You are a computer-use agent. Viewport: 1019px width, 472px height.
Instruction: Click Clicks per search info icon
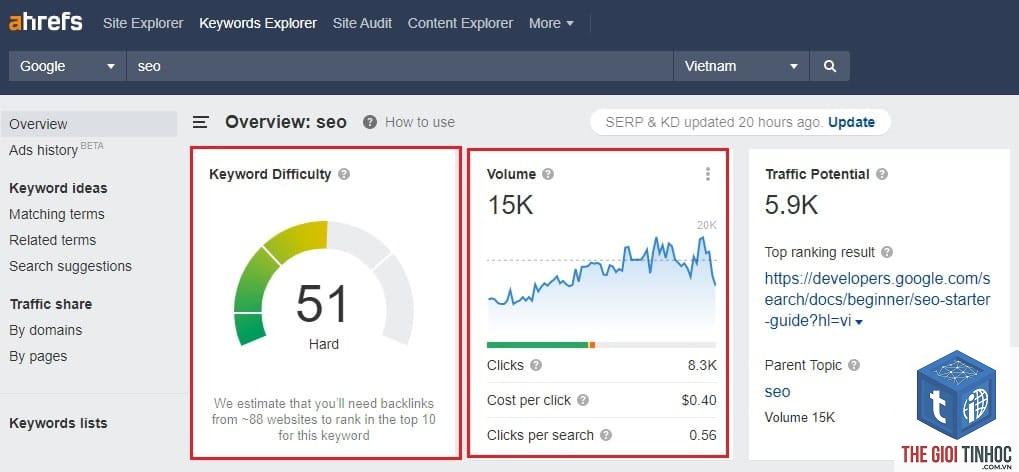tap(606, 436)
